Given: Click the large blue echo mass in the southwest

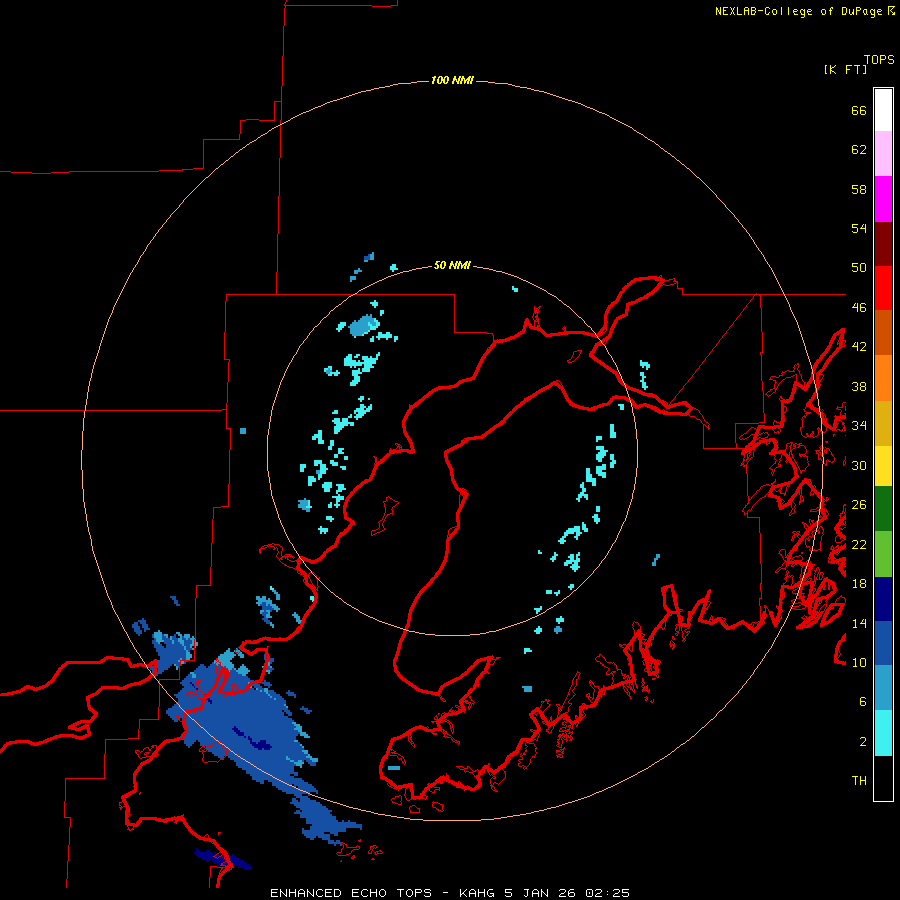Looking at the screenshot, I should point(247,723).
